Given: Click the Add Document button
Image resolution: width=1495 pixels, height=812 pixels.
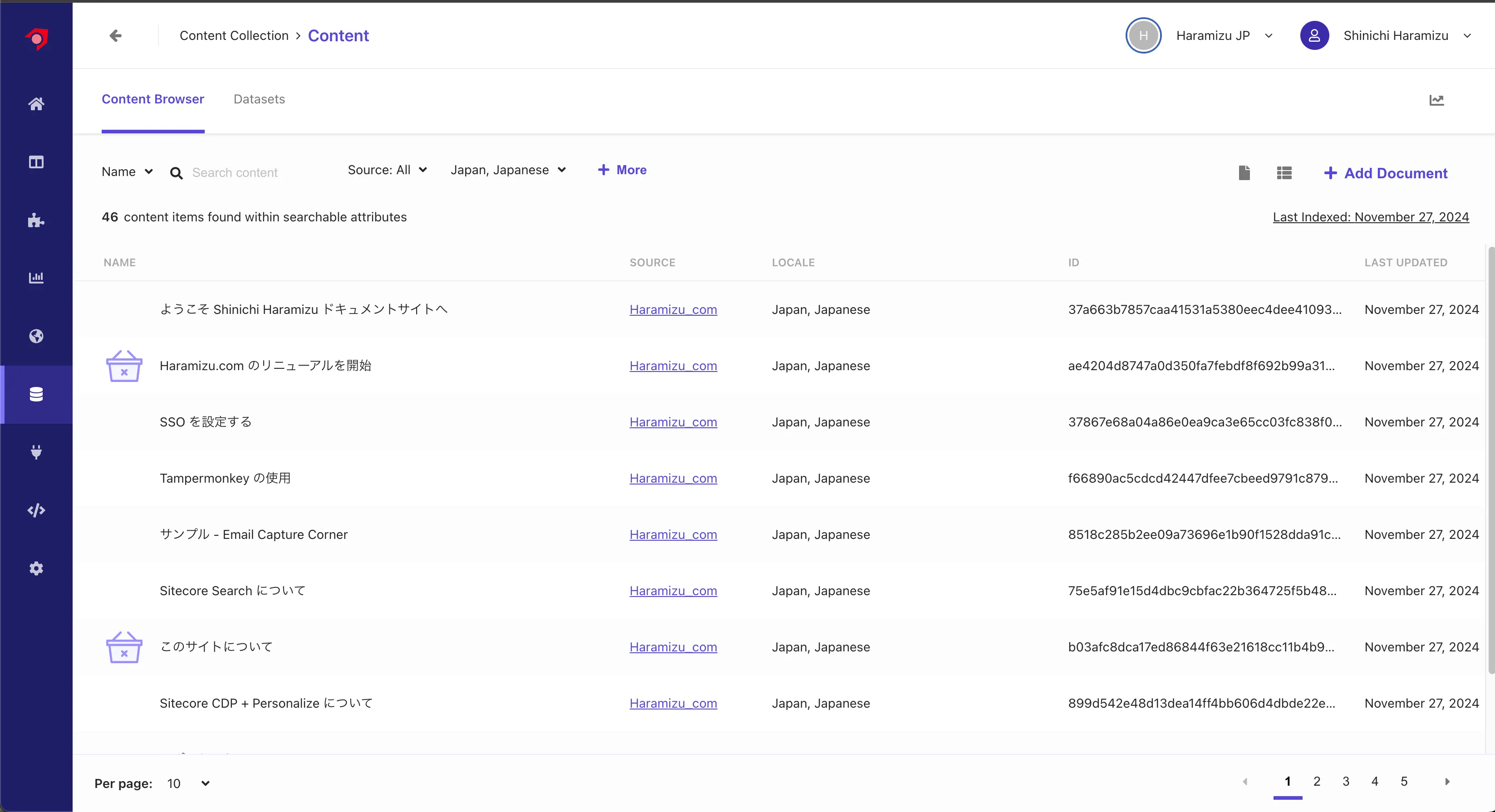Looking at the screenshot, I should click(1386, 173).
